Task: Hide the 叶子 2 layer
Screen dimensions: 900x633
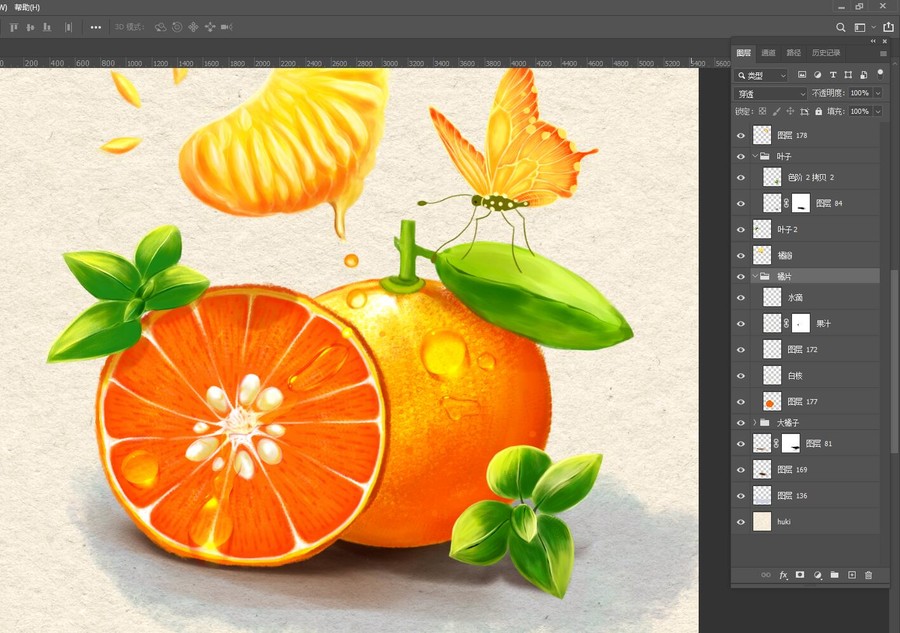Action: (x=741, y=230)
